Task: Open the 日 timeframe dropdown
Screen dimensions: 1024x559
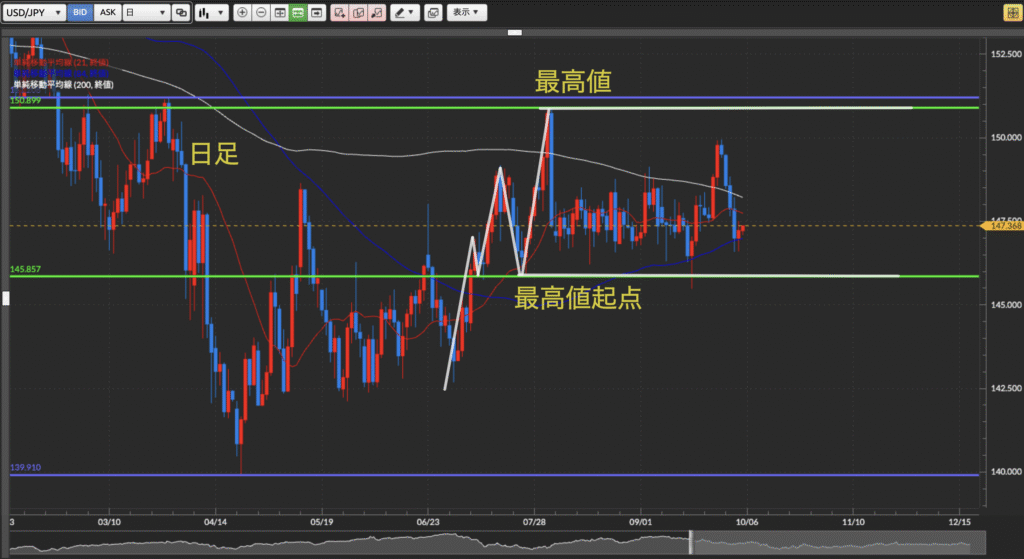Action: click(145, 13)
